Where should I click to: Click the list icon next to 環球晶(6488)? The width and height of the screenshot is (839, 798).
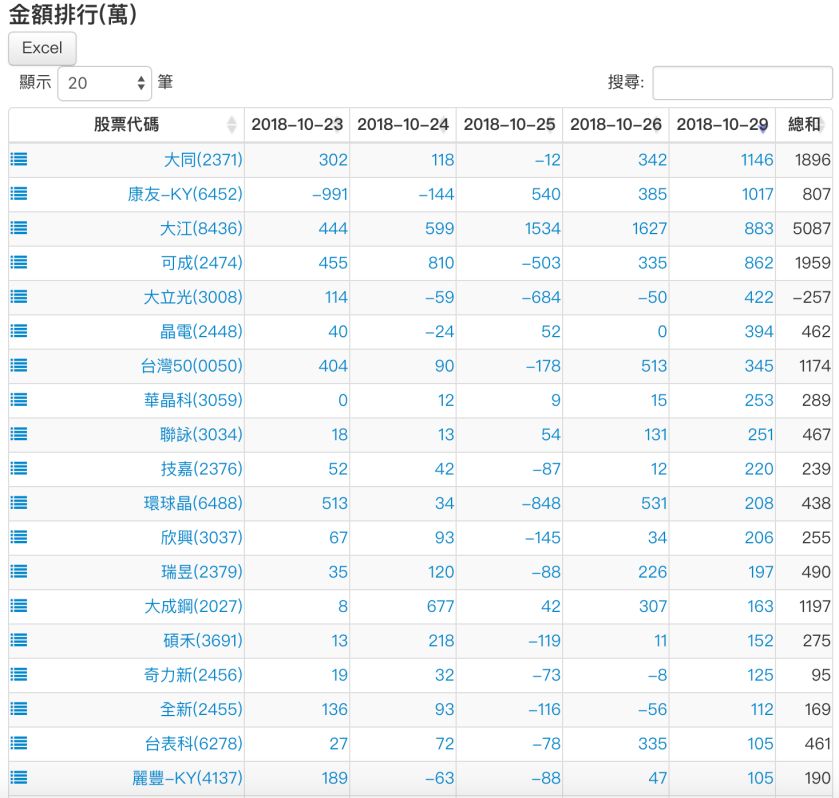pos(18,502)
